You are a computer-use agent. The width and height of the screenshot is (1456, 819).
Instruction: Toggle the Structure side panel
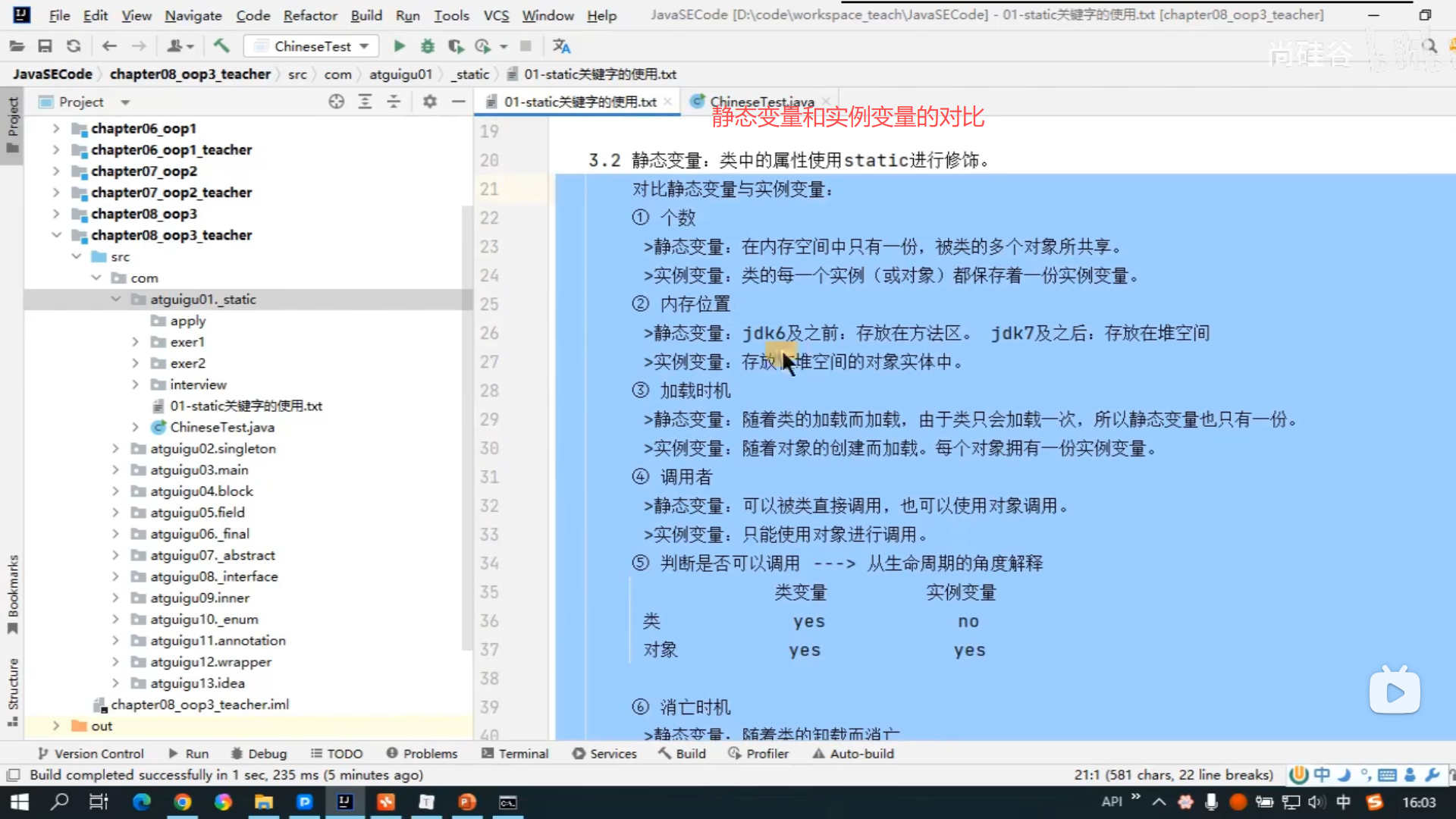coord(13,691)
